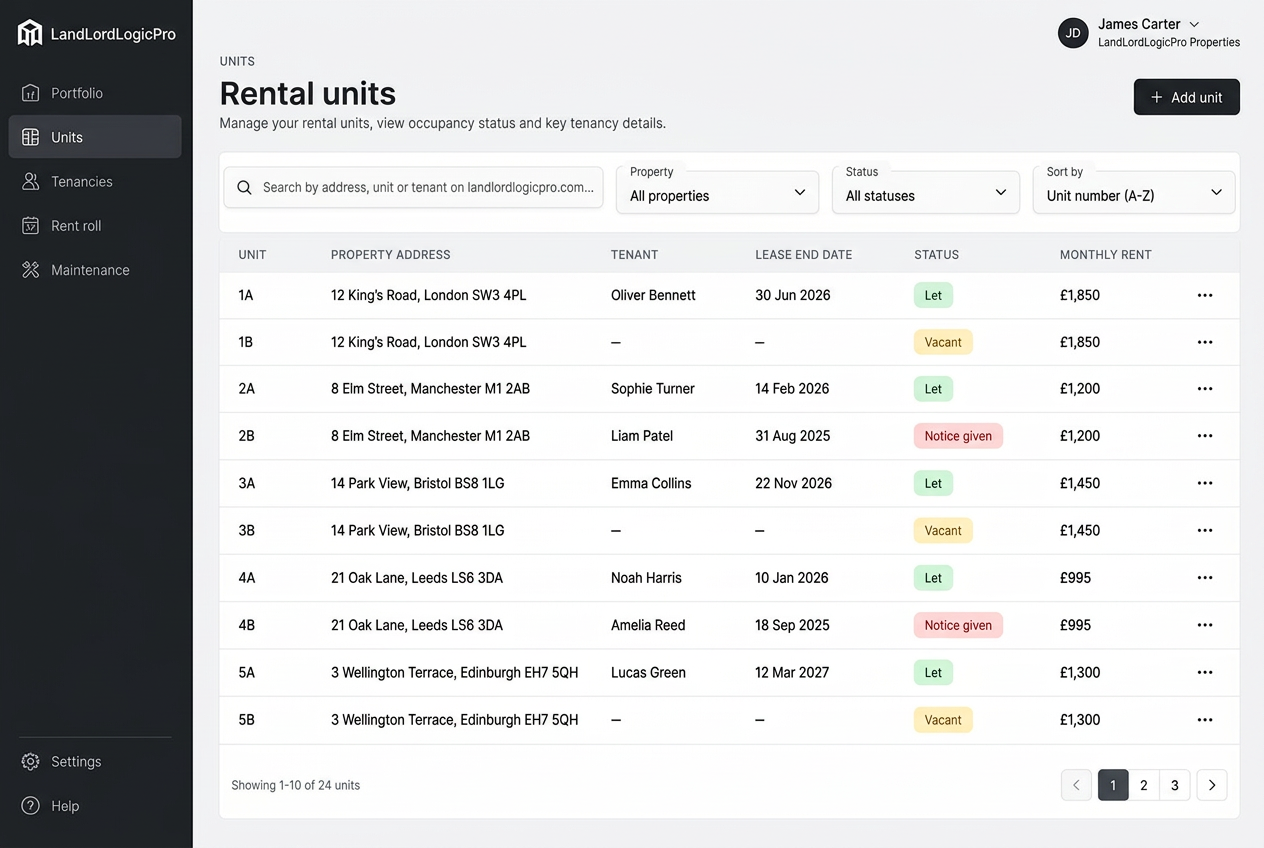Open the more options menu for unit 3B
Viewport: 1264px width, 848px height.
1205,530
